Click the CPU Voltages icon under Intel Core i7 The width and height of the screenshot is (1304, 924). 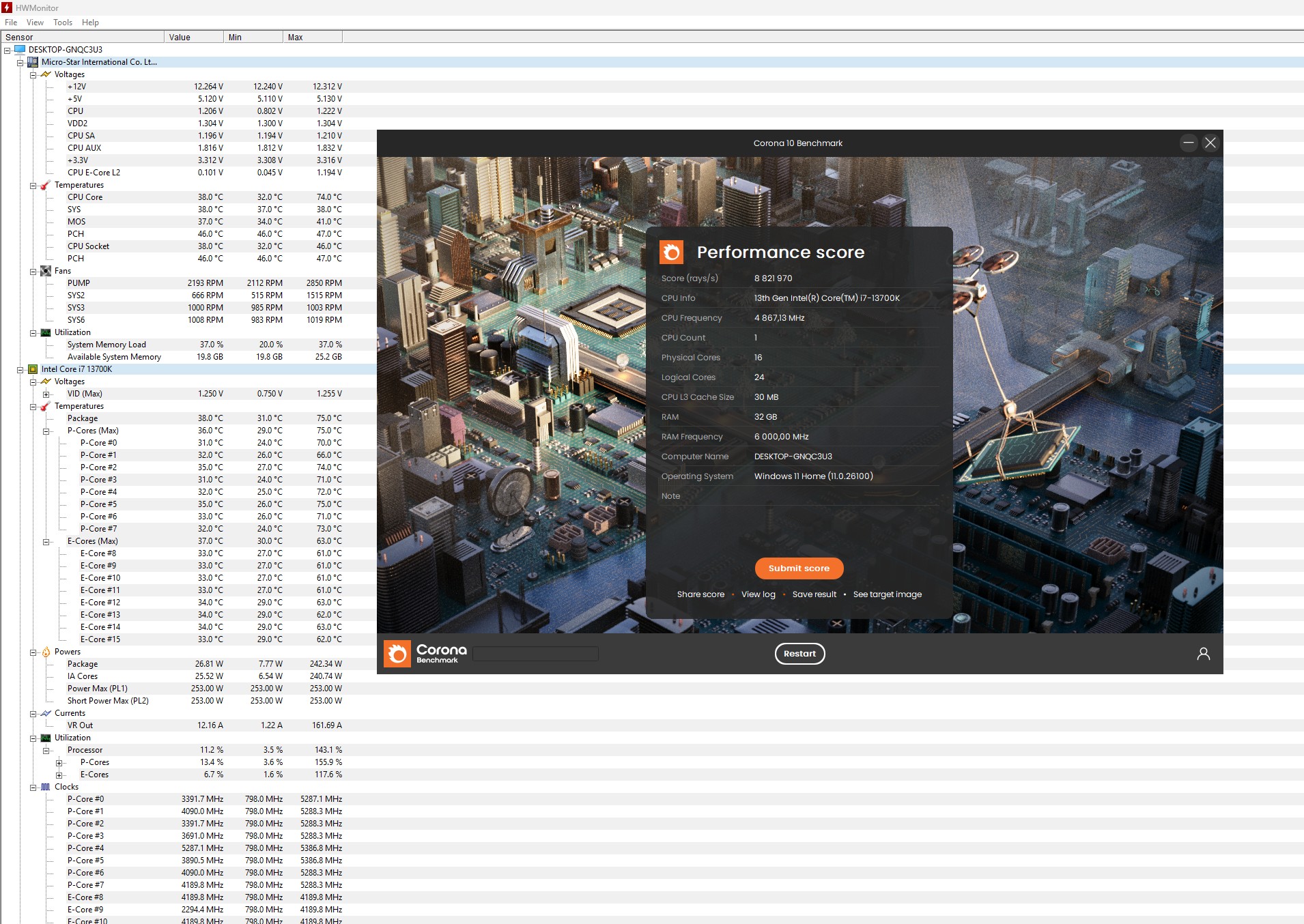46,381
